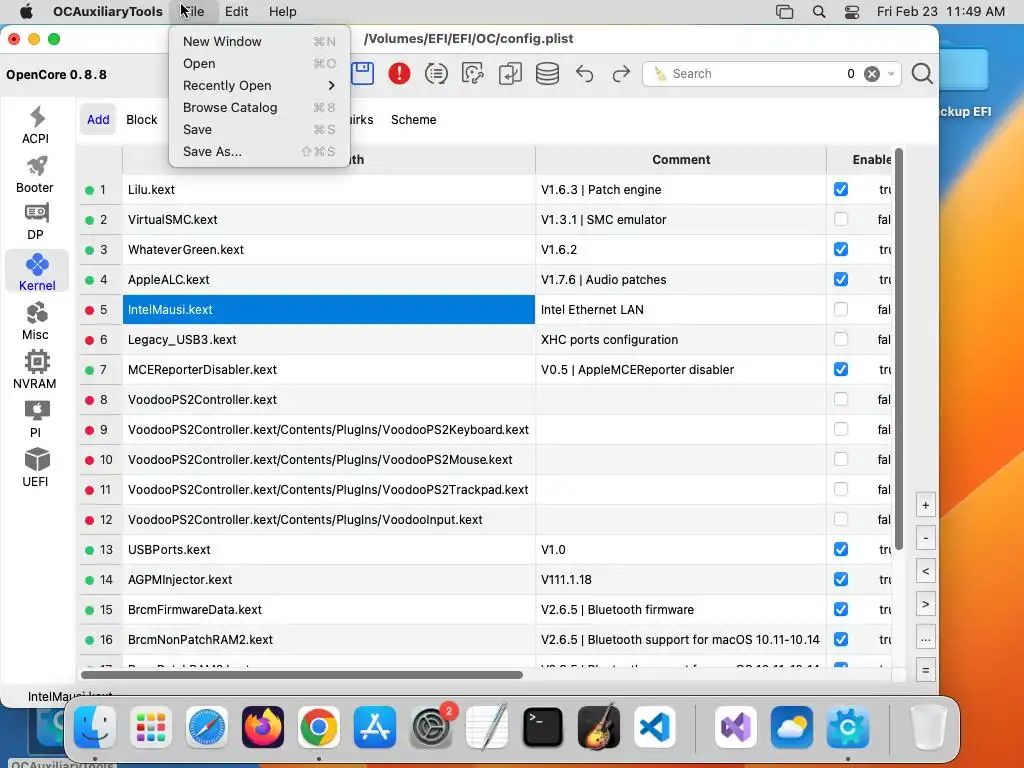
Task: Clear the search field with the X icon
Action: [x=872, y=74]
